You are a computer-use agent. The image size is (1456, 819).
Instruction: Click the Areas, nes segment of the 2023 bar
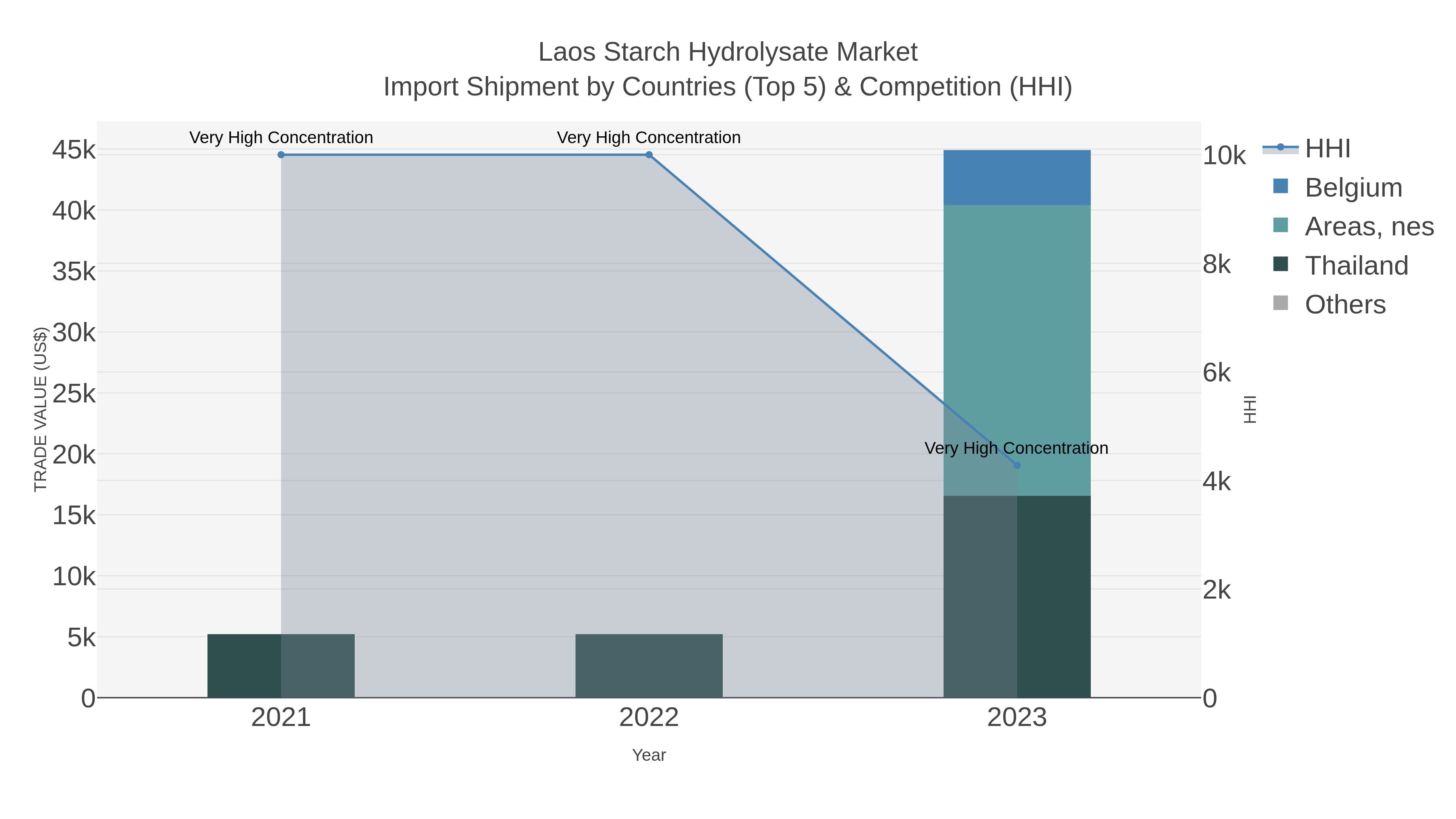tap(1017, 350)
